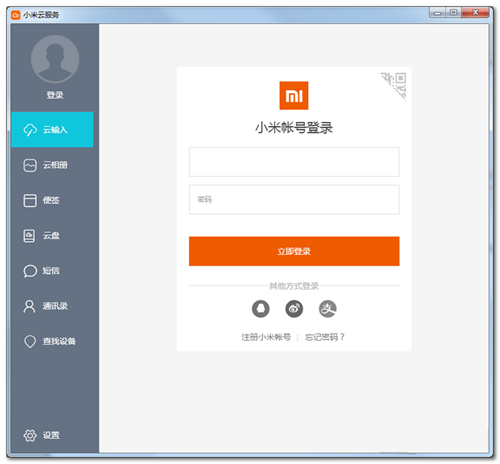Click 忘记密码? forgot password link
The image size is (500, 464).
click(x=325, y=337)
